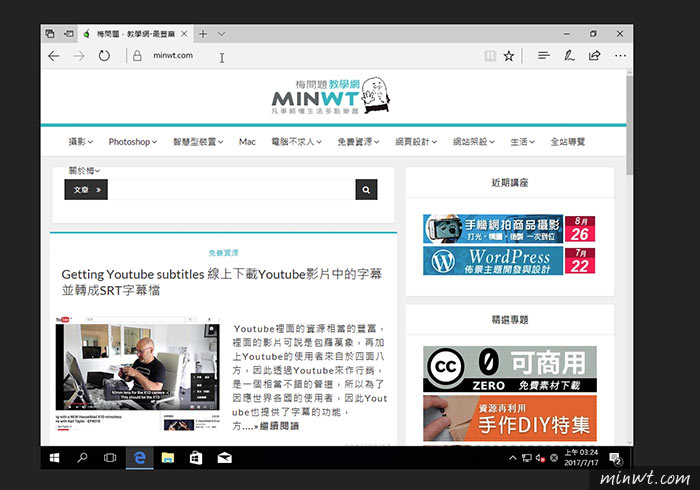
Task: Expand the 關於梅 menu
Action: pyautogui.click(x=84, y=170)
